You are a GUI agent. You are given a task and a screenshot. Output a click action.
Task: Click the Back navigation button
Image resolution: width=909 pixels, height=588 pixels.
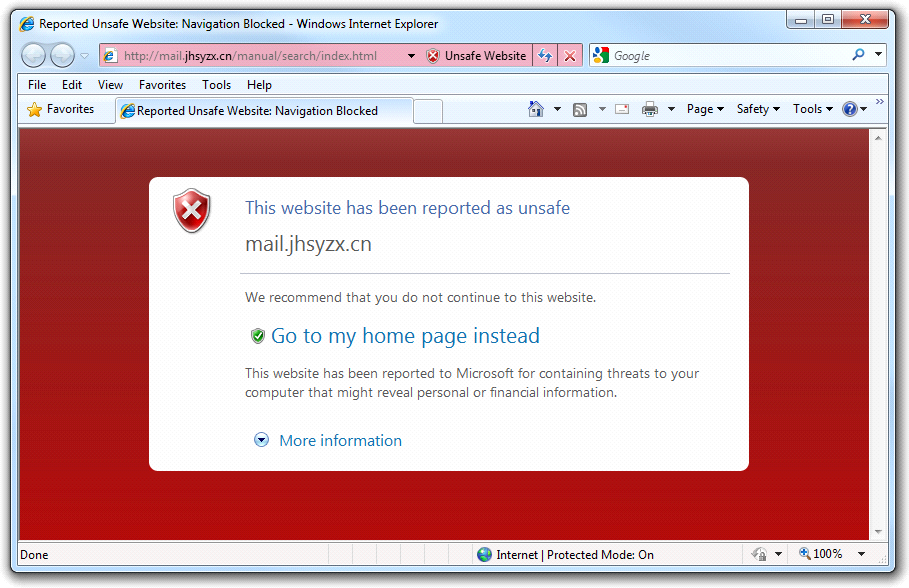pyautogui.click(x=34, y=56)
